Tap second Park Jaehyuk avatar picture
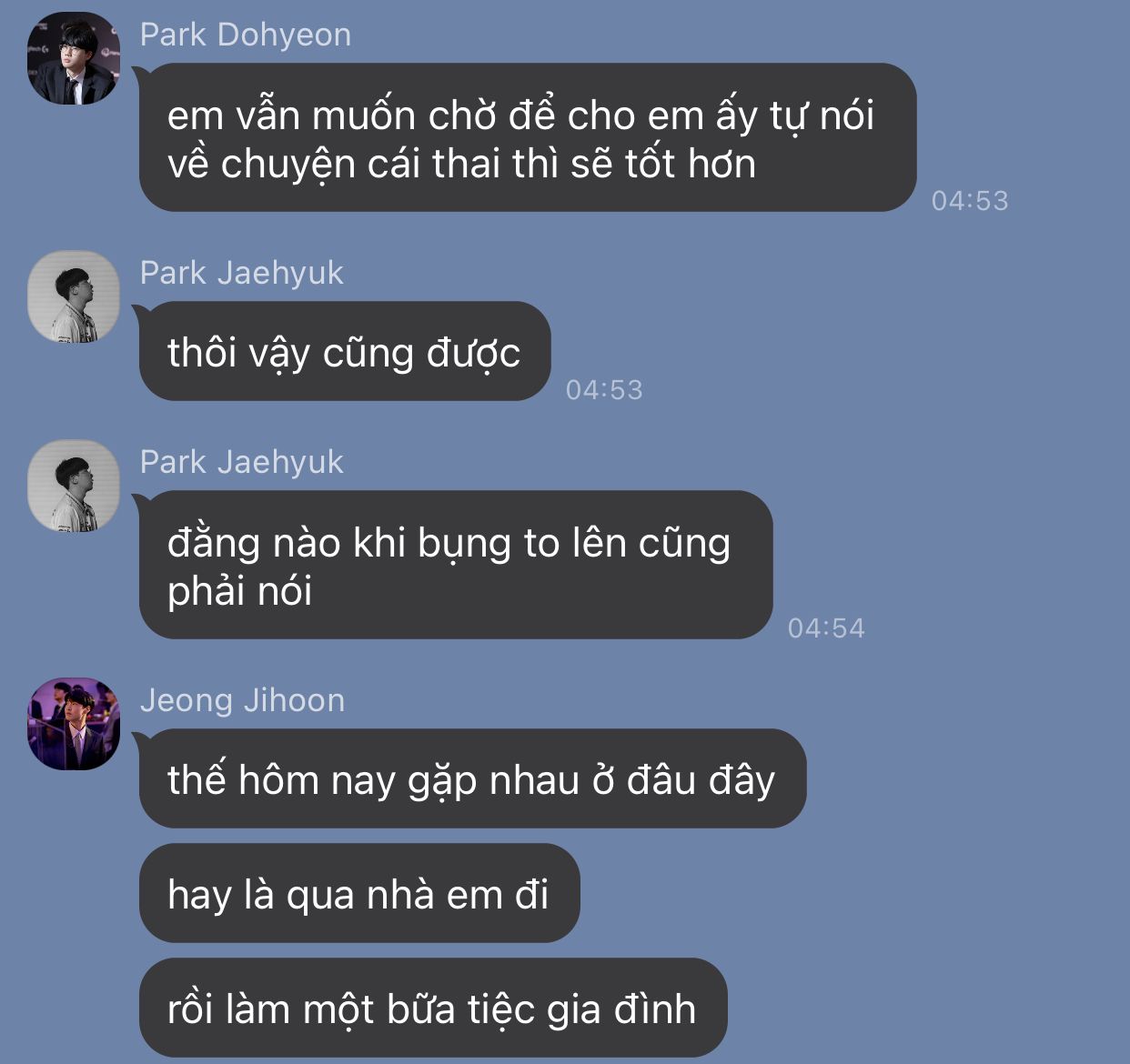The image size is (1130, 1064). [x=74, y=486]
